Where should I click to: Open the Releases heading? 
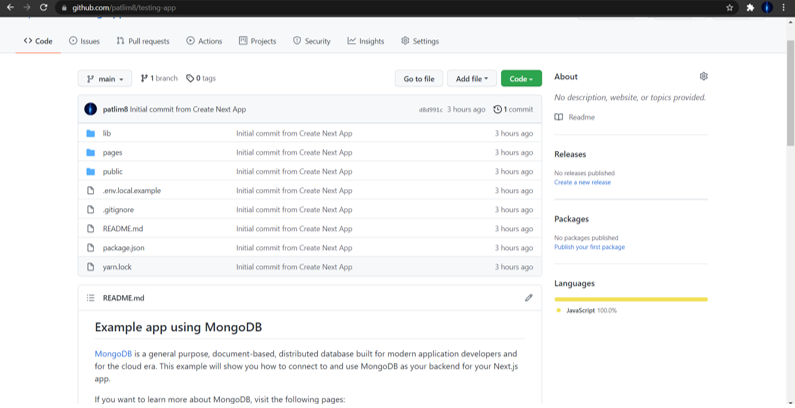570,154
